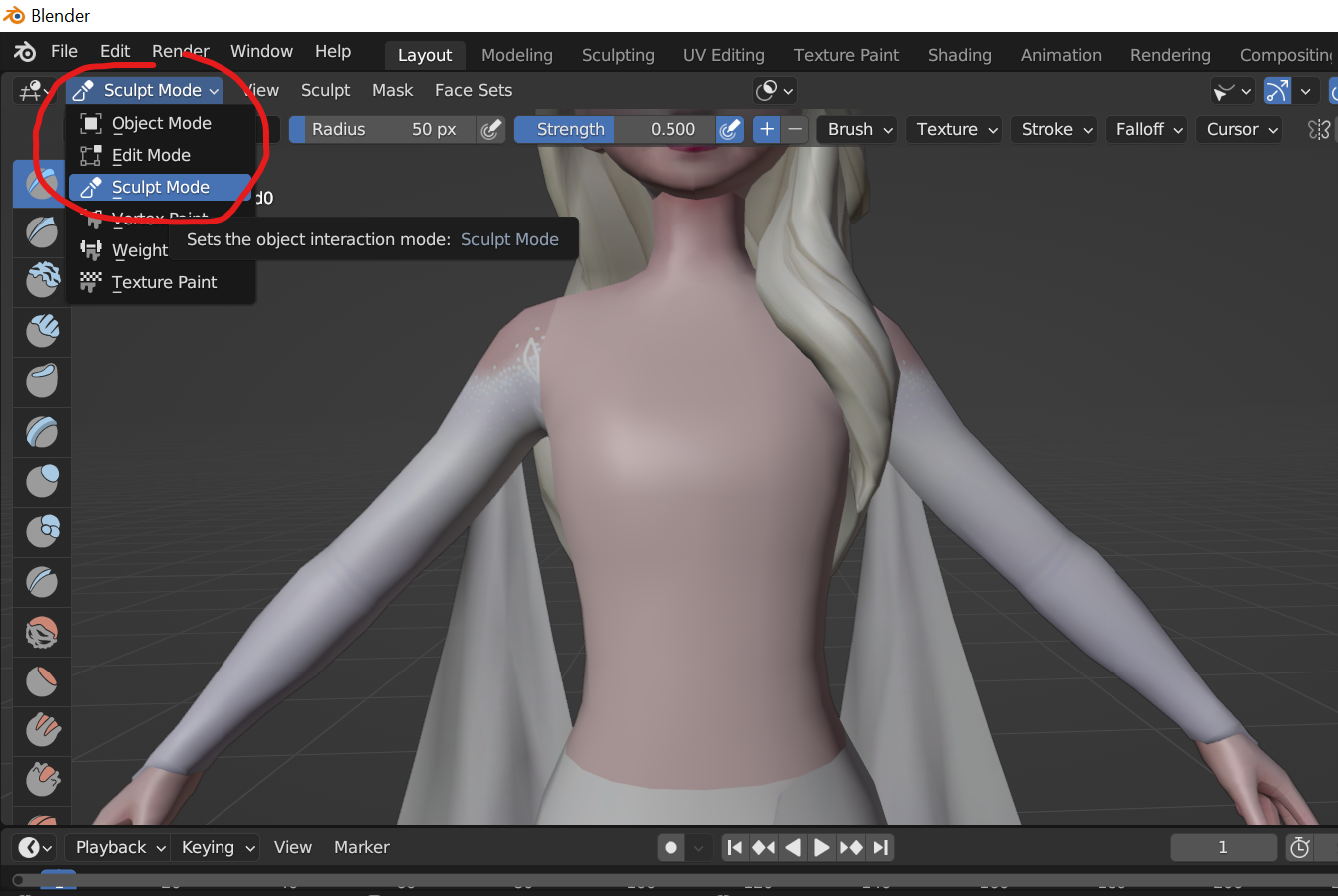Toggle radius pressure sensitivity icon
Viewport: 1338px width, 896px height.
point(491,129)
